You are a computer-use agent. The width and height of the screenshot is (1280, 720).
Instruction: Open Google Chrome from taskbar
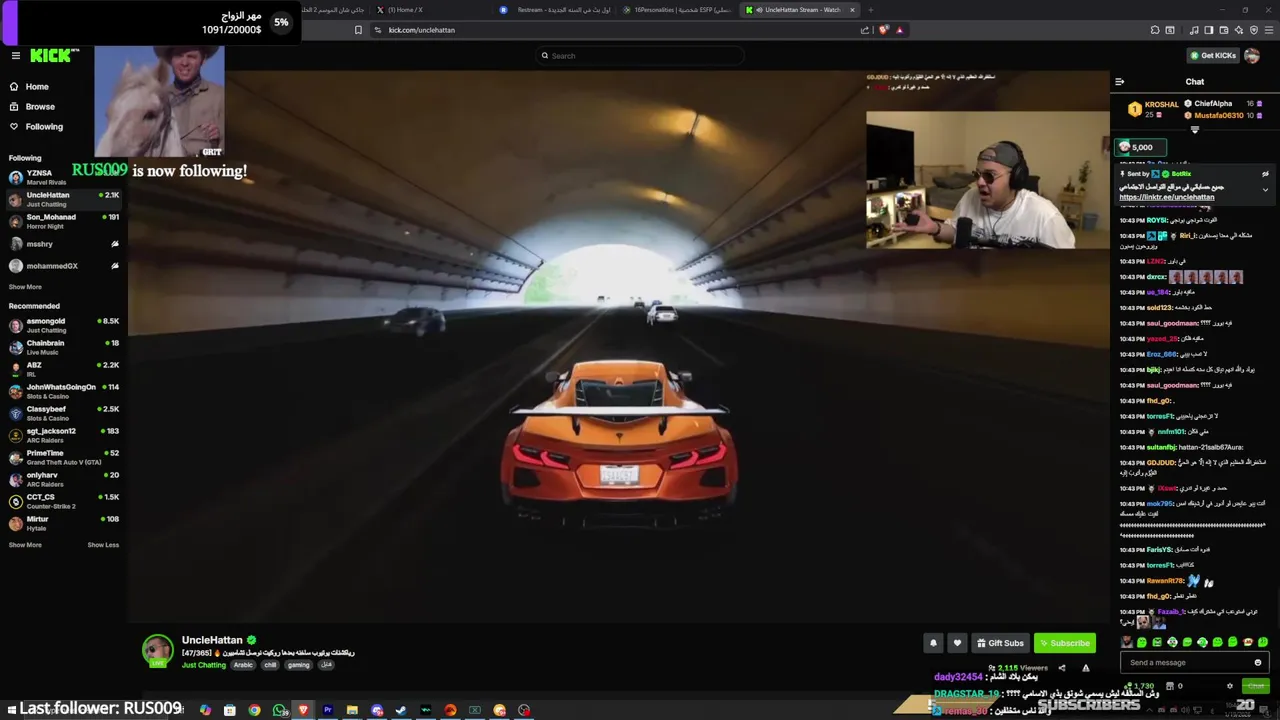click(x=254, y=710)
